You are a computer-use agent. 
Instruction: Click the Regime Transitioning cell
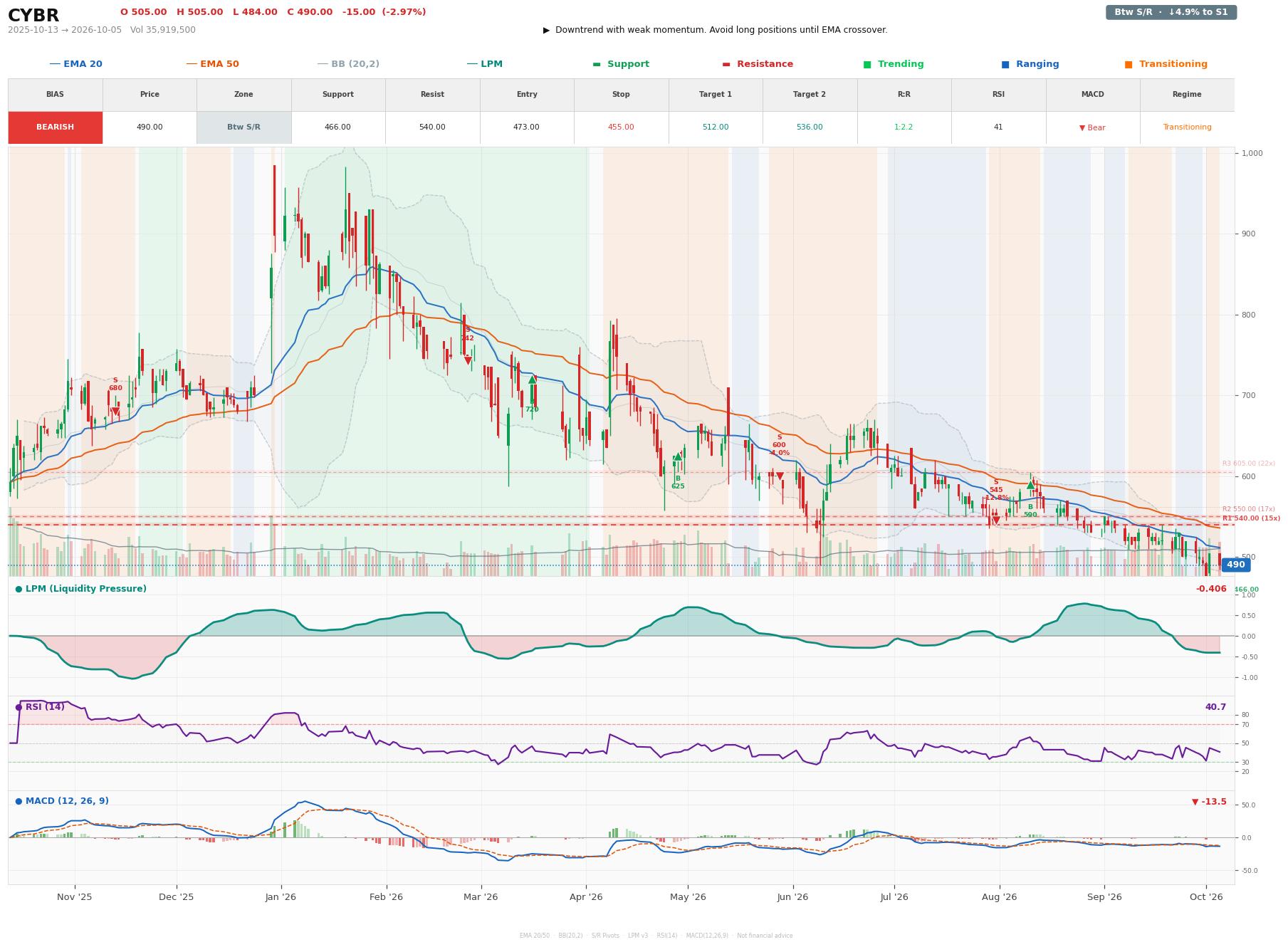pyautogui.click(x=1187, y=127)
